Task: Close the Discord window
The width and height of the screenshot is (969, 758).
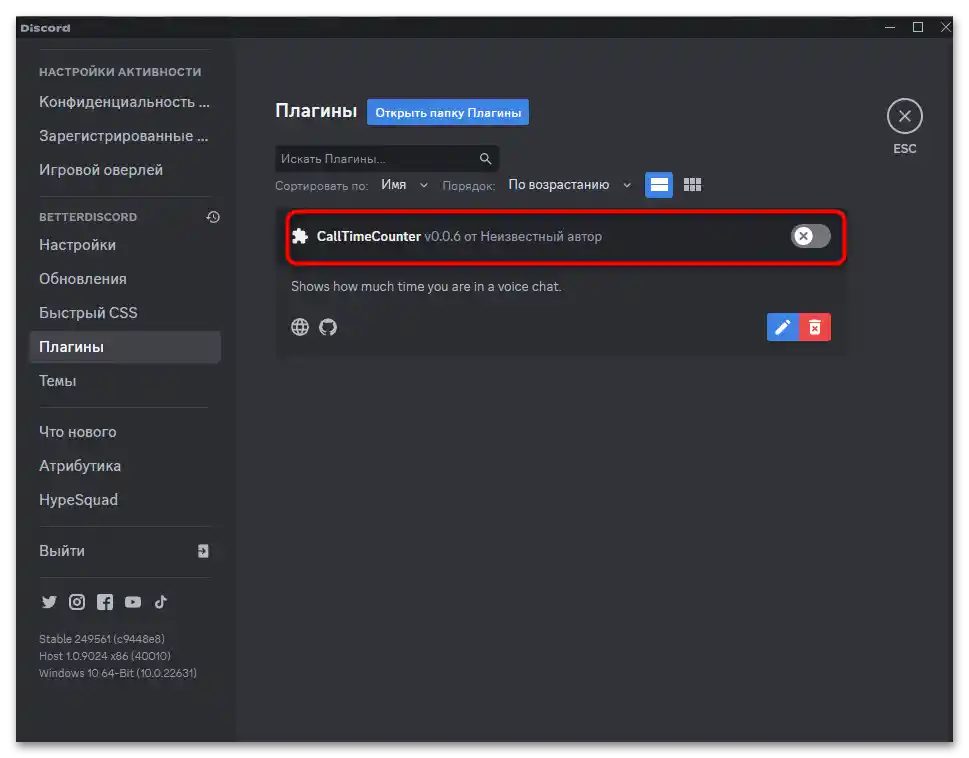Action: click(945, 28)
